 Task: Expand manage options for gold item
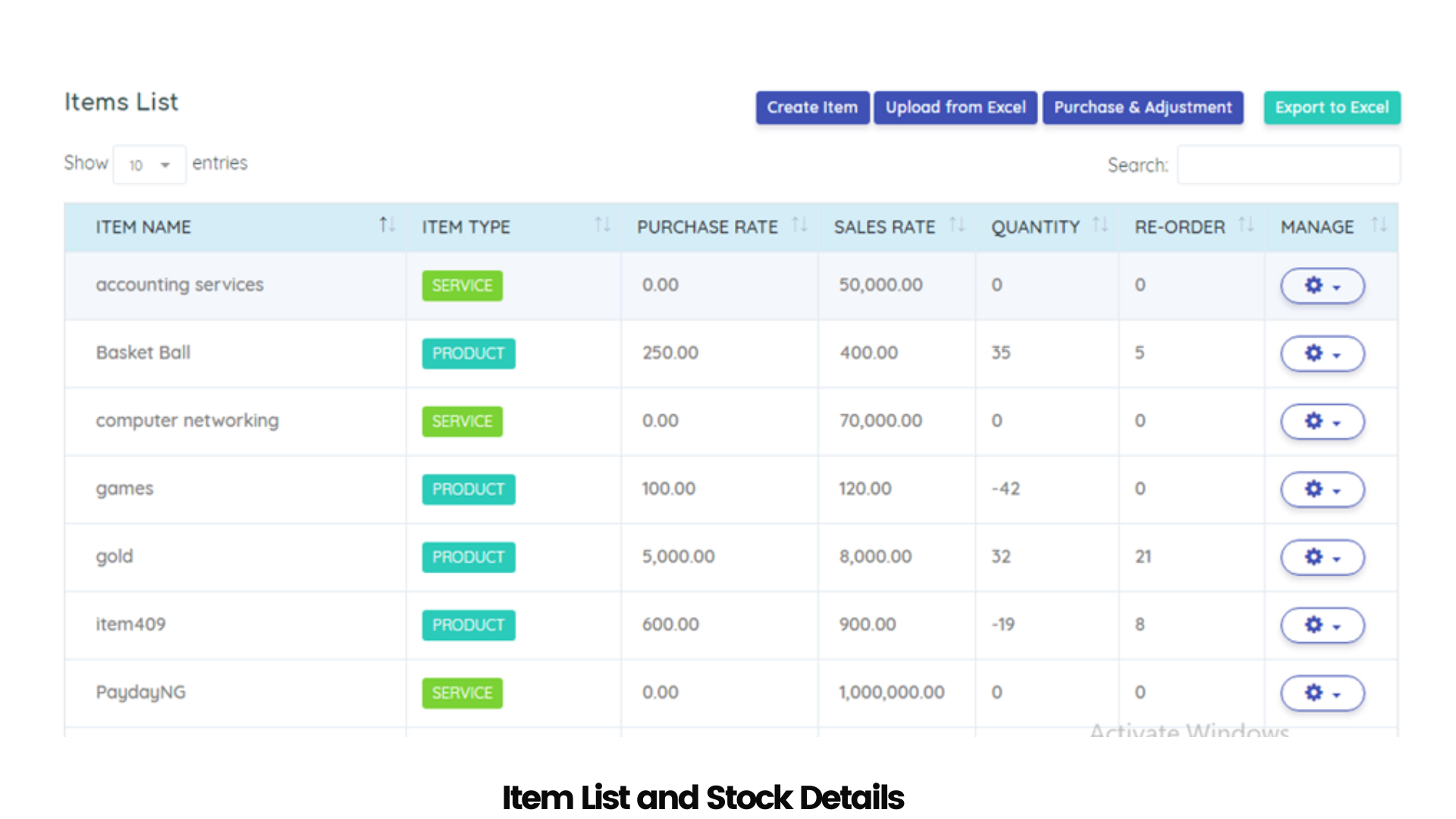click(1322, 557)
